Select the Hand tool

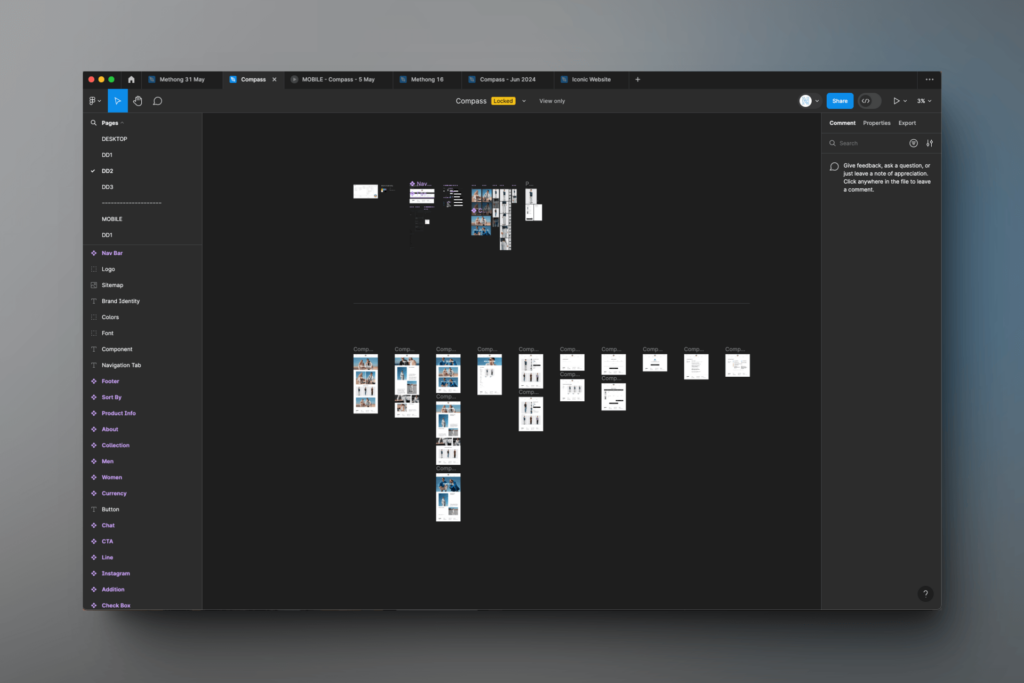point(138,101)
